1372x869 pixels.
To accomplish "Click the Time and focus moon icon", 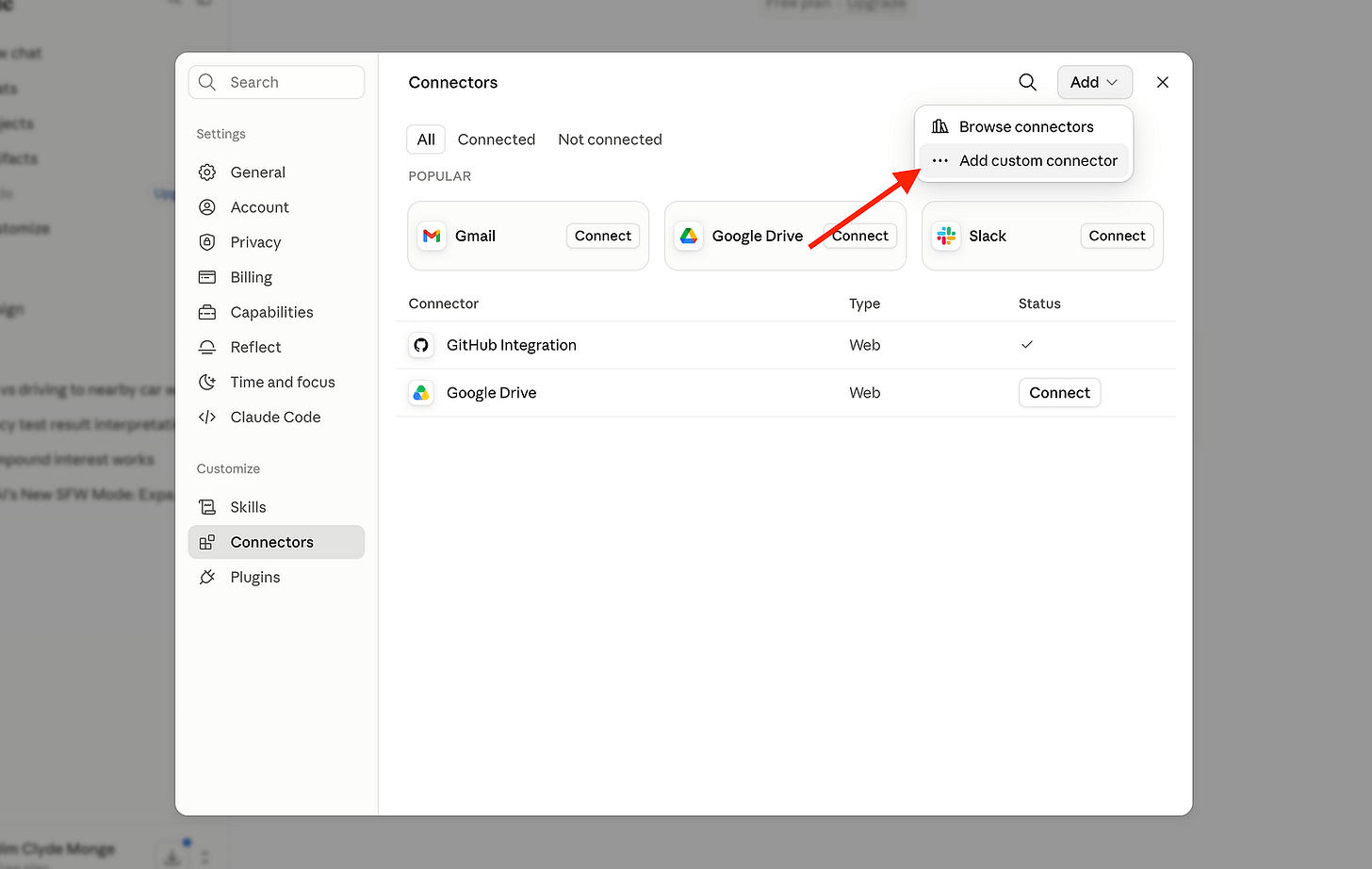I will (x=207, y=382).
